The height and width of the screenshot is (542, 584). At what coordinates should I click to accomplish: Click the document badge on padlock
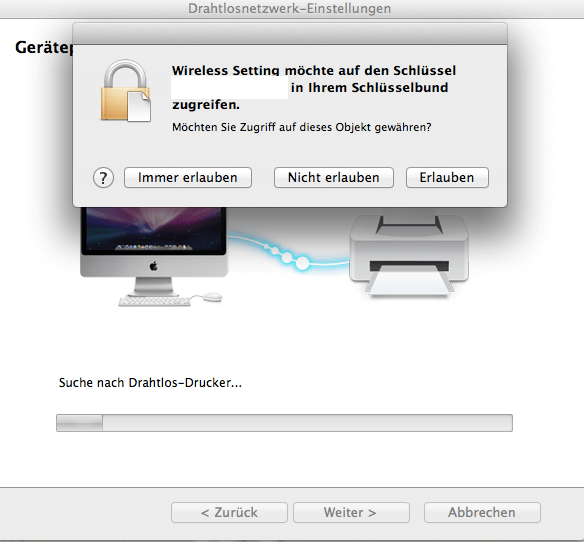pyautogui.click(x=139, y=107)
